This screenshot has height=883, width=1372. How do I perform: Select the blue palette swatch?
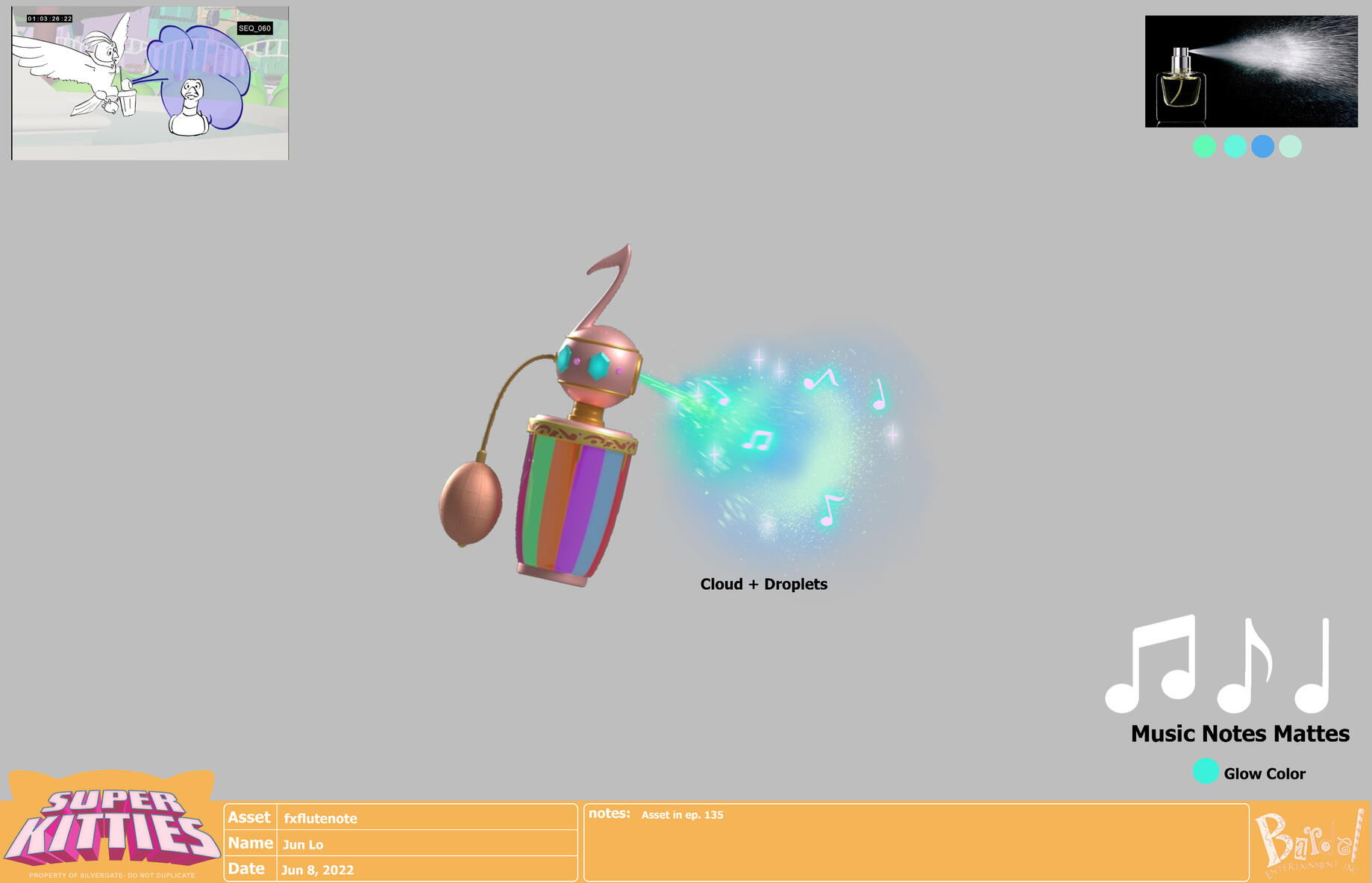click(x=1262, y=146)
